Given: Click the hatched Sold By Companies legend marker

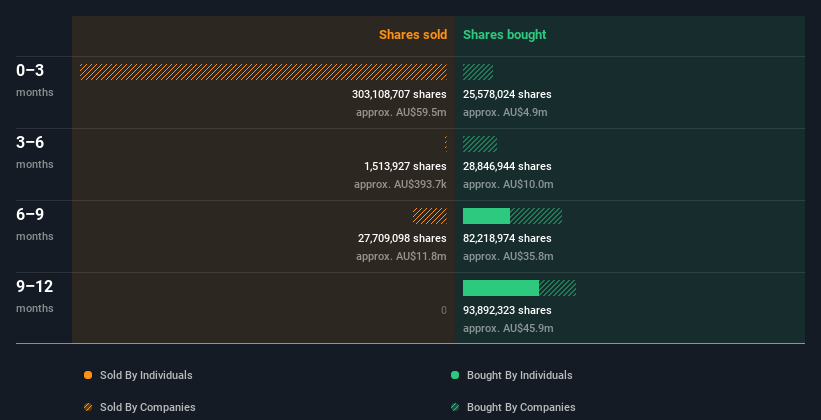Looking at the screenshot, I should pos(89,407).
